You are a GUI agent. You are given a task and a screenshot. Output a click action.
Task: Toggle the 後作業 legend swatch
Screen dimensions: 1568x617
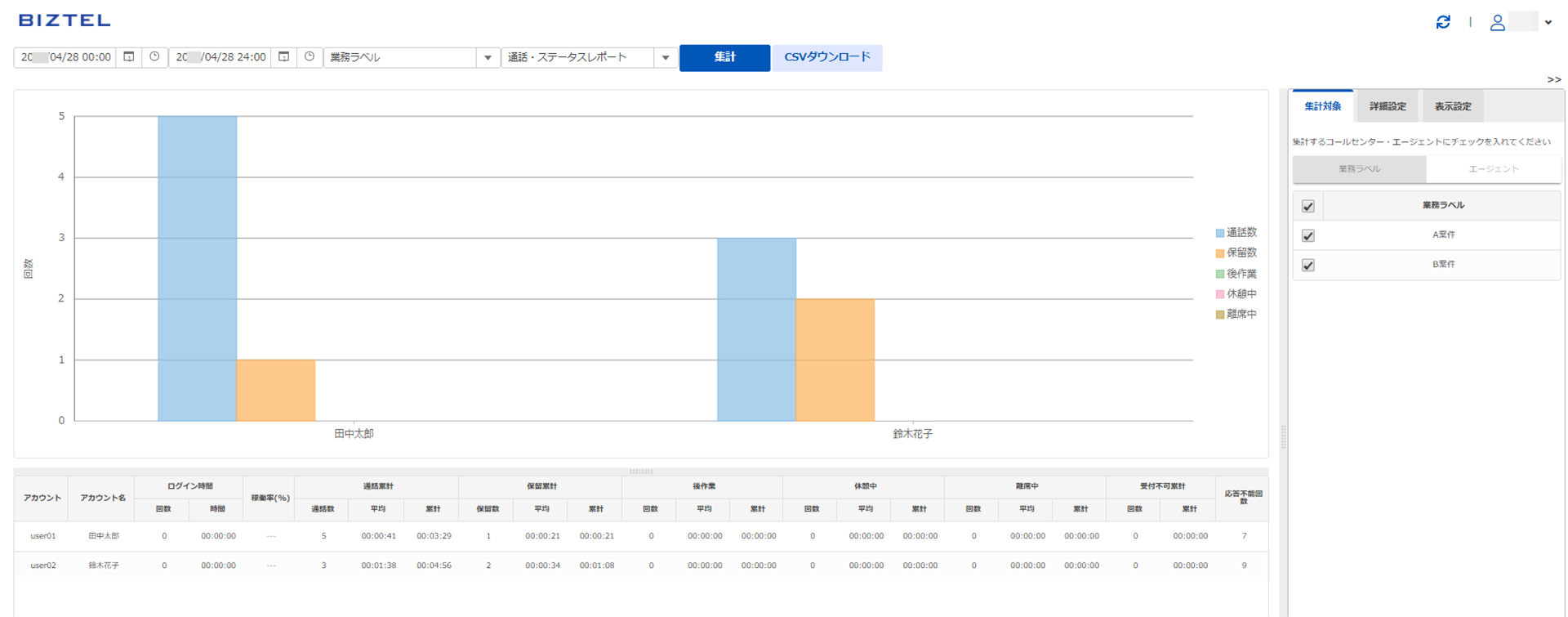click(x=1220, y=274)
